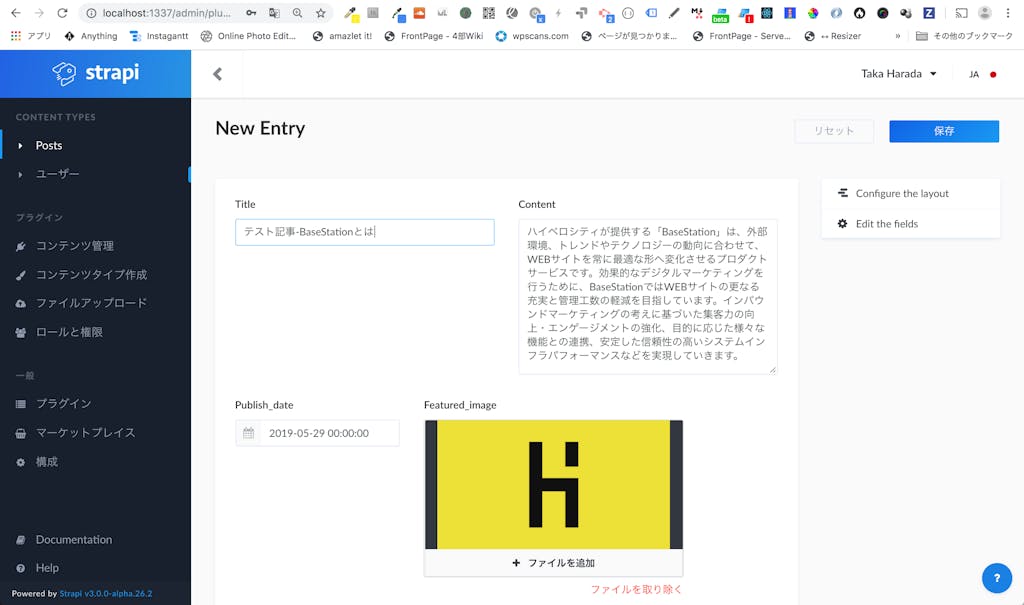Open the wpscans.com bookmark
Viewport: 1024px width, 605px height.
click(532, 36)
